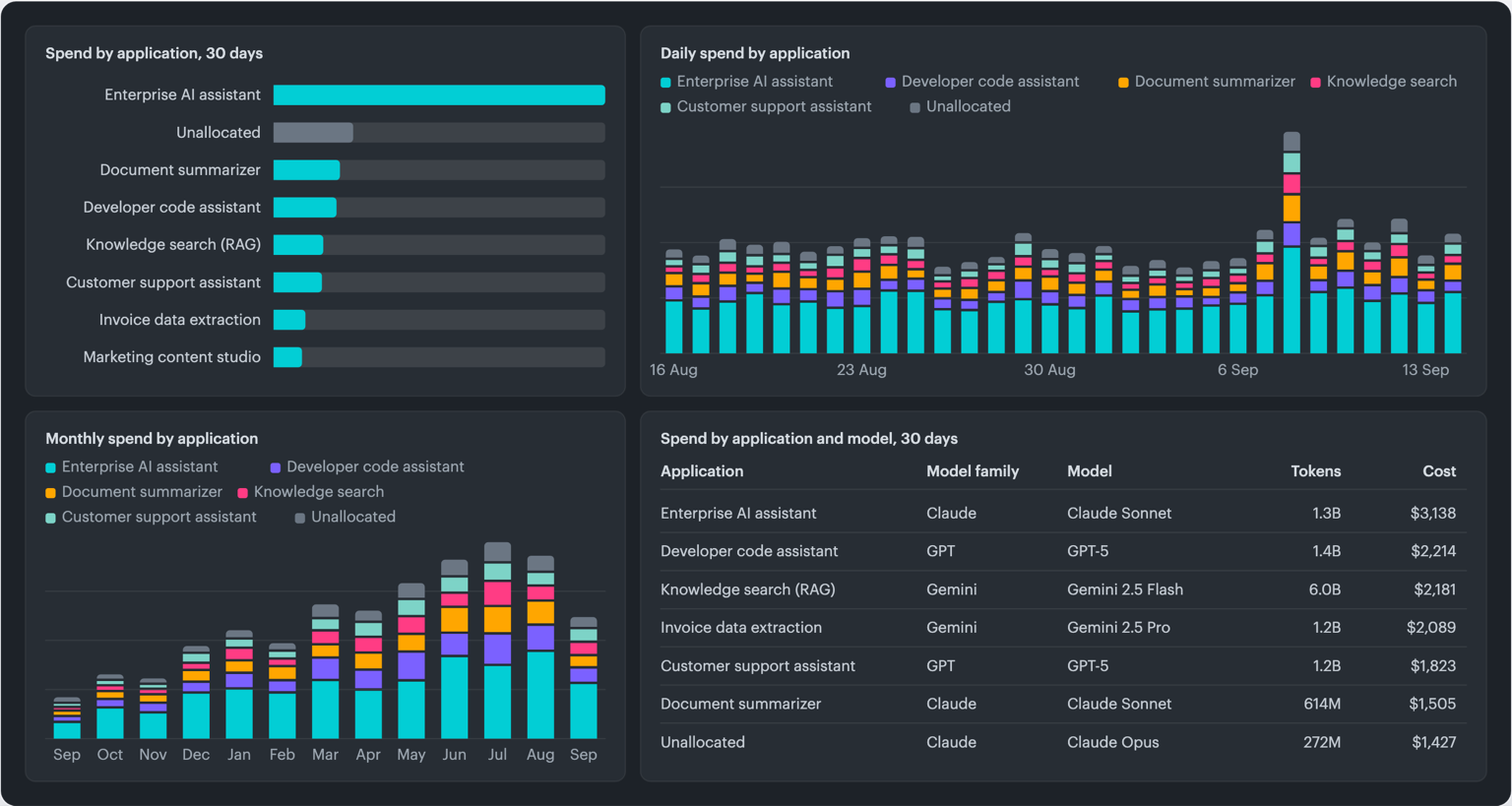Toggle Knowledge search series in Daily spend legend
1512x806 pixels.
click(x=1384, y=82)
